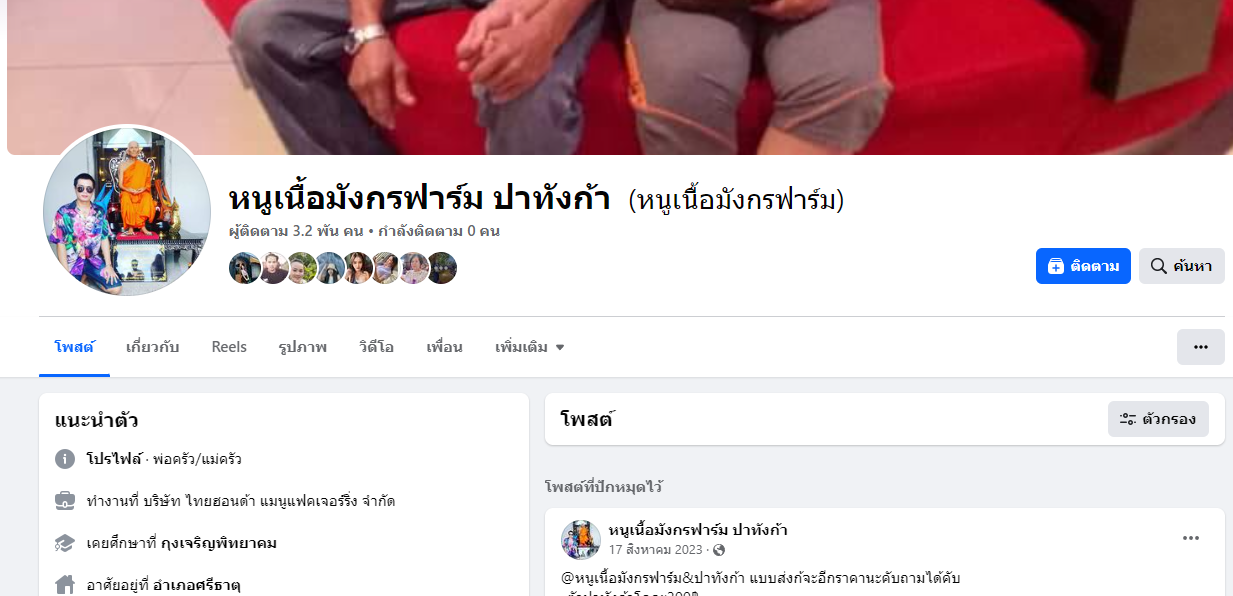Image resolution: width=1233 pixels, height=596 pixels.
Task: Expand the เพิ่มเติม dropdown tab
Action: click(530, 347)
